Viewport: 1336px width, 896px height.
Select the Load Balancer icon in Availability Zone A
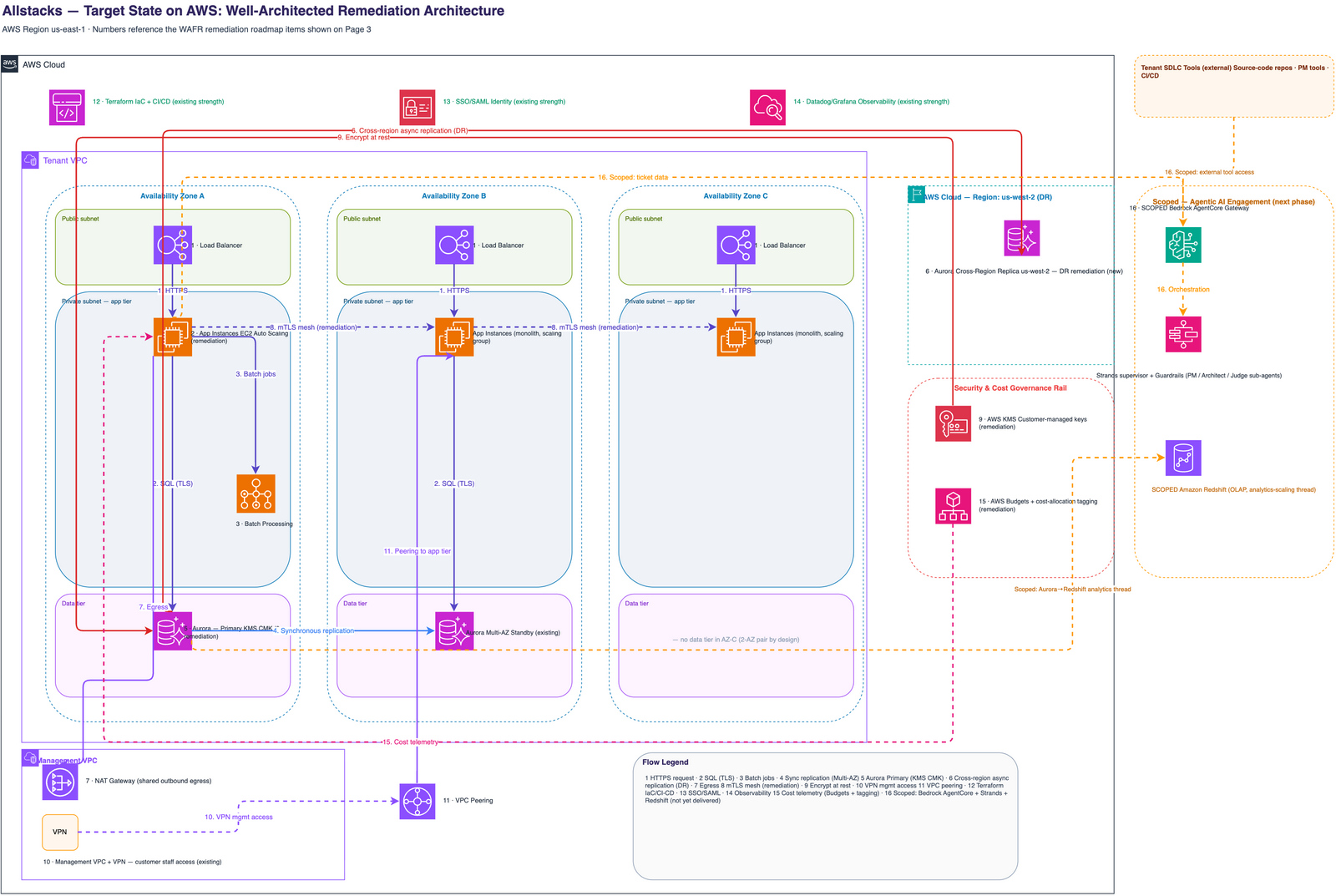click(173, 246)
